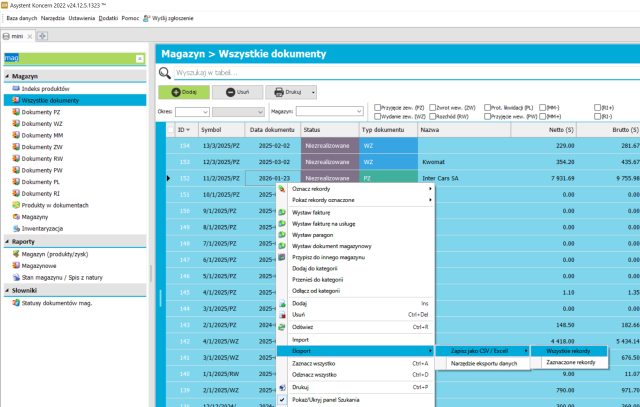
Task: Toggle Wydanie zew. (WZ) checkbox
Action: point(378,116)
